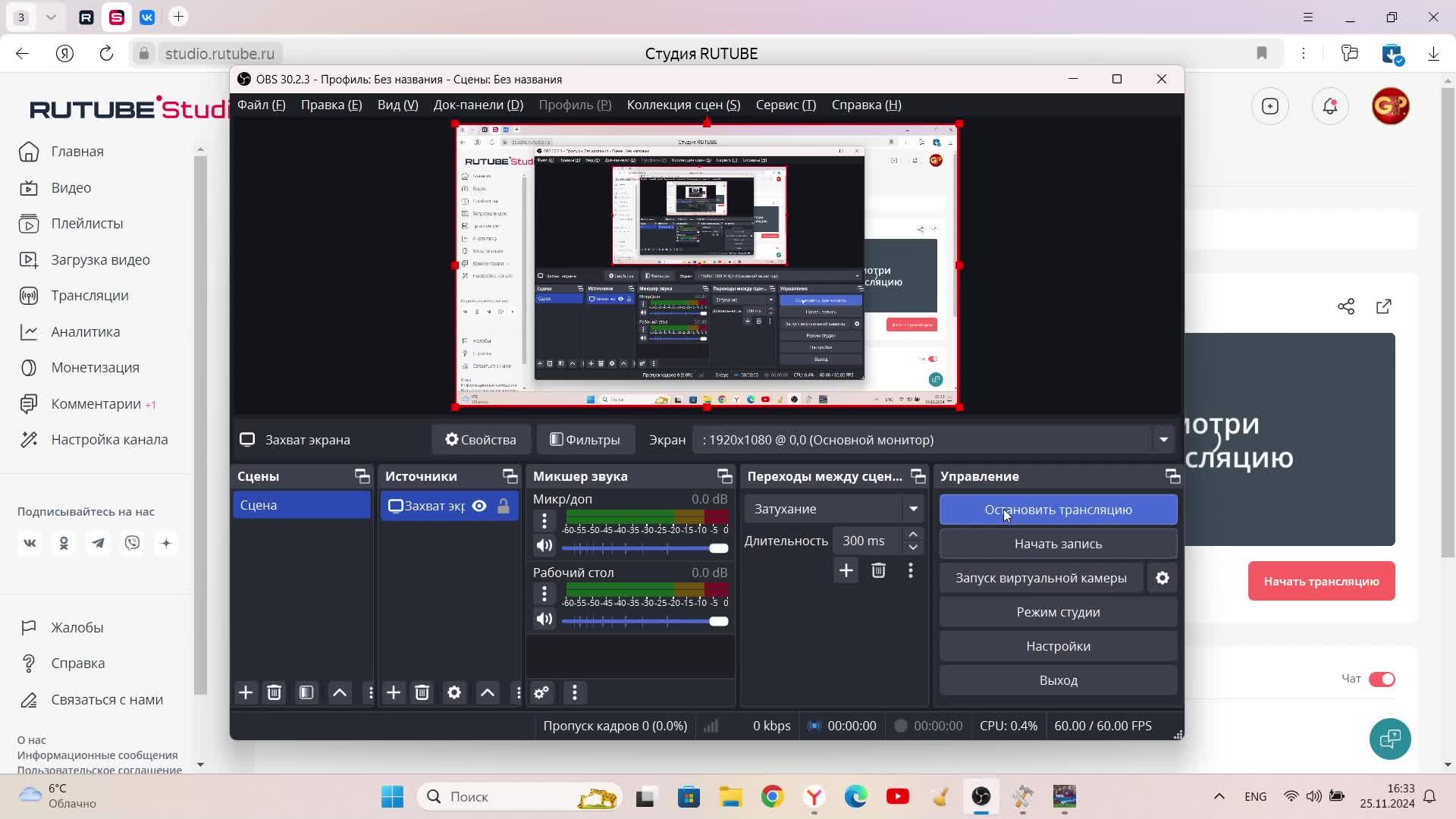
Task: Open RUTUBE support chat bubble
Action: pyautogui.click(x=1390, y=739)
